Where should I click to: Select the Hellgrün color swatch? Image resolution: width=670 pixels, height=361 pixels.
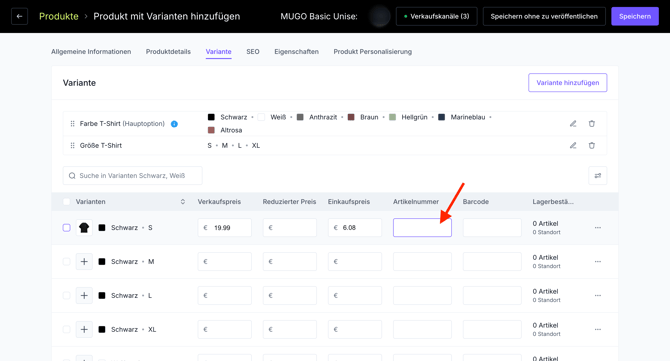[392, 117]
